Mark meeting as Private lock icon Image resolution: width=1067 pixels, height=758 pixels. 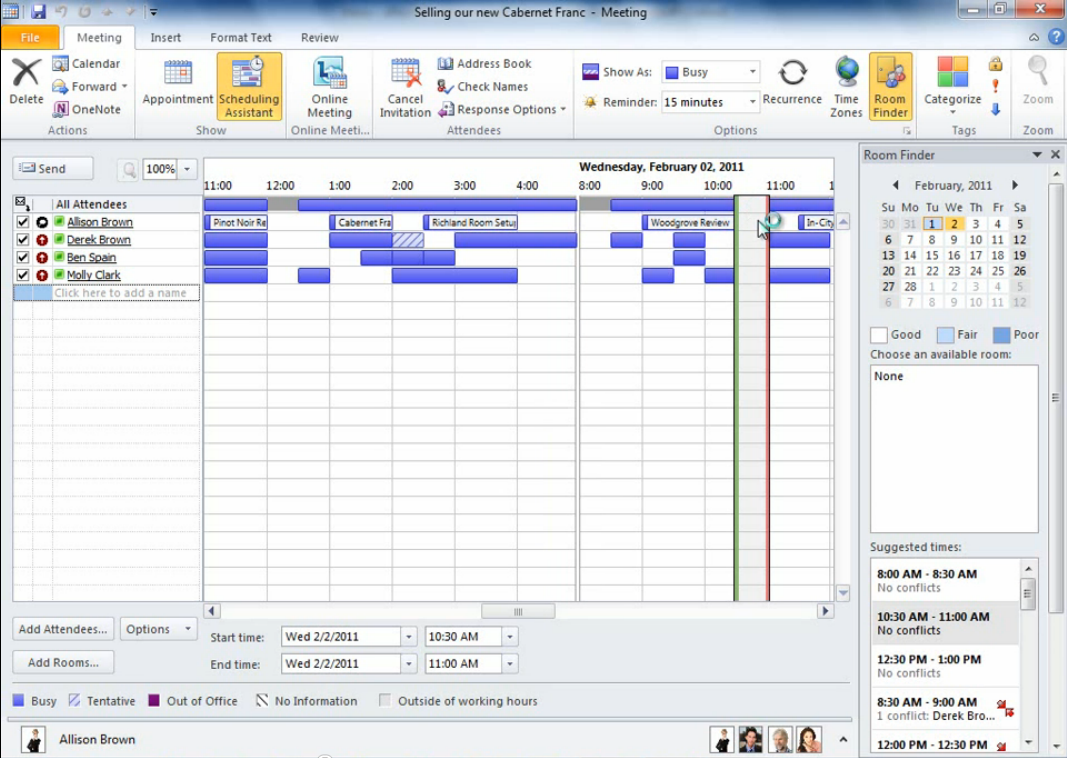click(x=996, y=64)
